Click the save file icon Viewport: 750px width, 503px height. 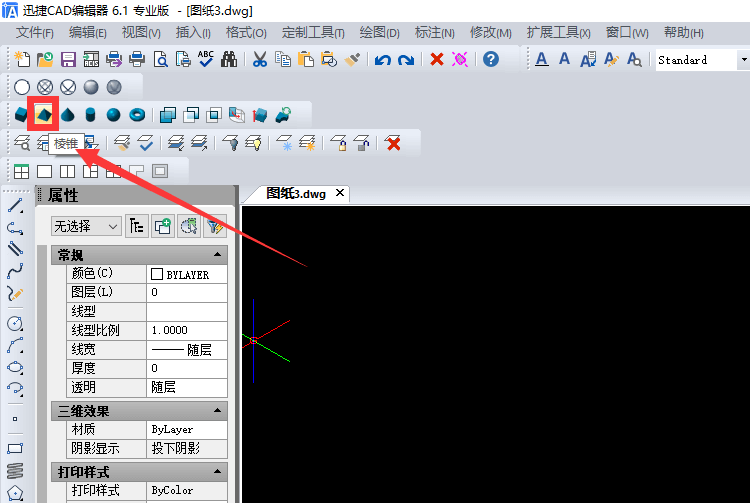(68, 60)
